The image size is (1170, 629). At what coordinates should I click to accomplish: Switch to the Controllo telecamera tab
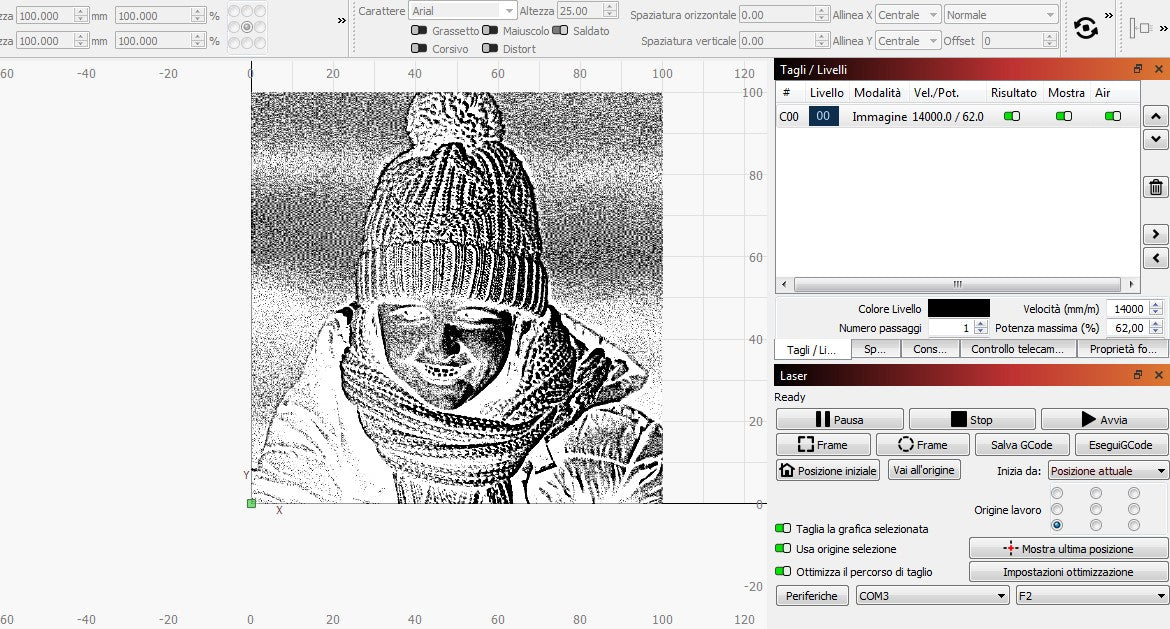(1018, 349)
